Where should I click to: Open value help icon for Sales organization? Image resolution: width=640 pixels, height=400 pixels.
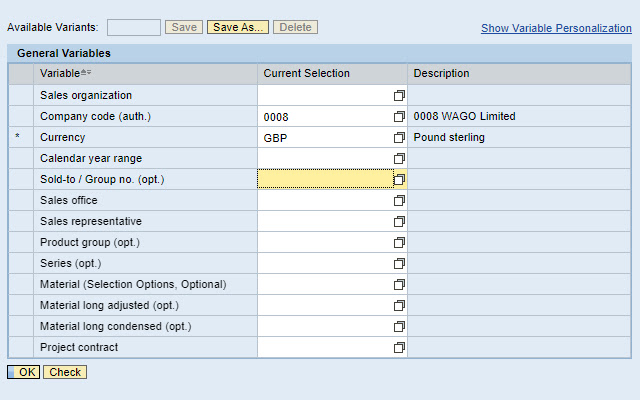tap(399, 96)
